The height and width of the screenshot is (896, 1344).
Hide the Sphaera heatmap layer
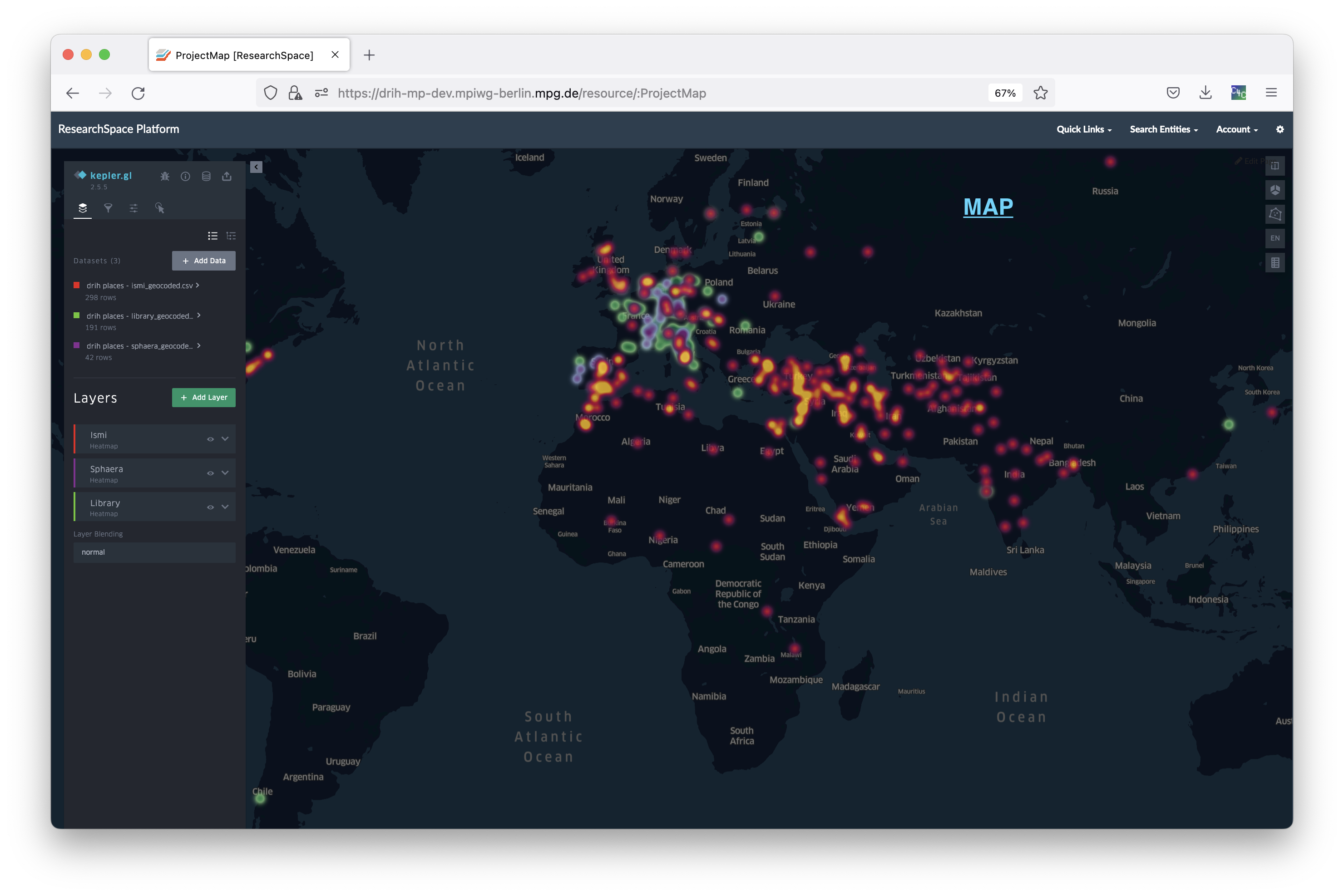click(210, 473)
